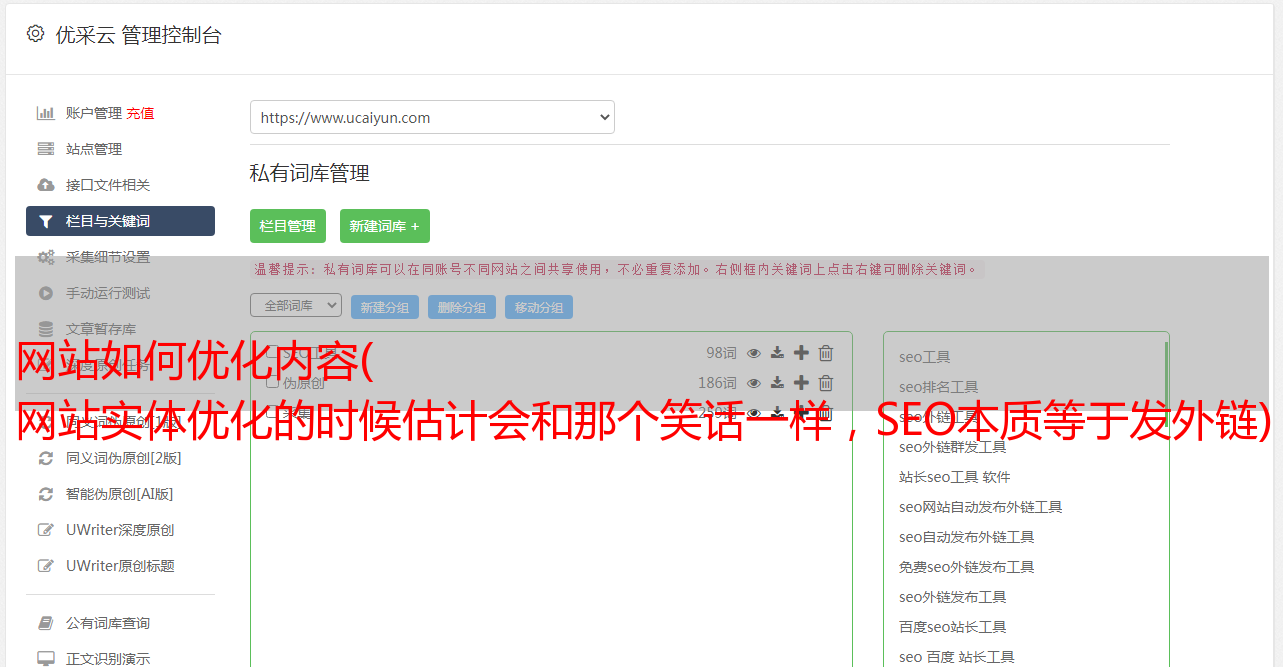This screenshot has height=667, width=1283.
Task: Select keyword seo排名工具 in the right list
Action: pyautogui.click(x=939, y=387)
